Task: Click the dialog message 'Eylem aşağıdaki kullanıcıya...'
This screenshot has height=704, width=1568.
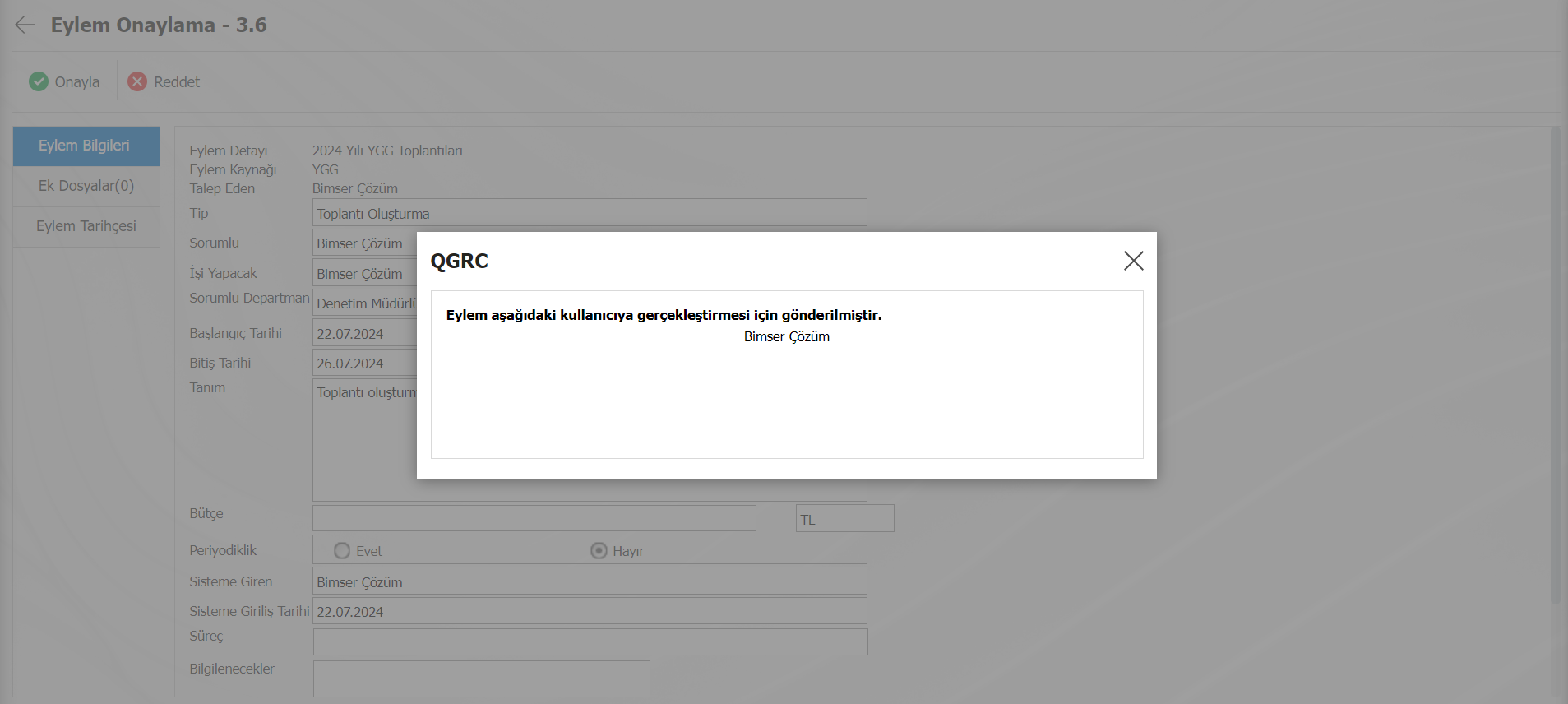Action: coord(664,315)
